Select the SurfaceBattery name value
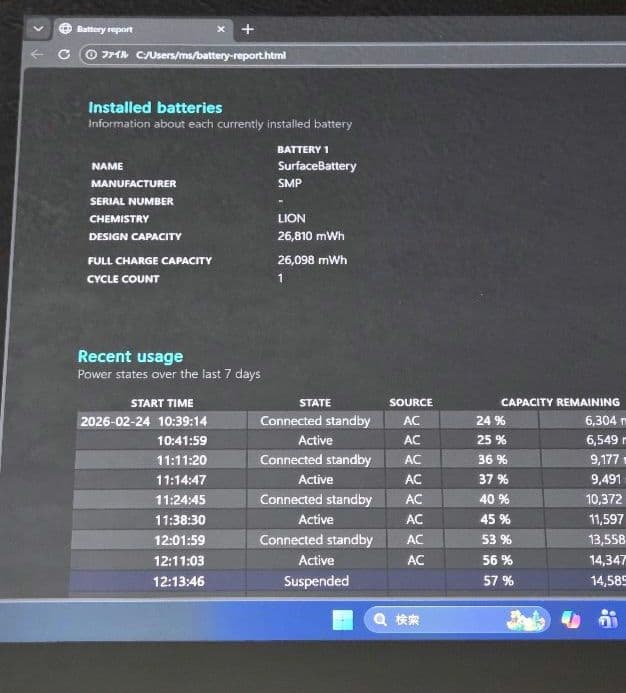 pos(317,166)
